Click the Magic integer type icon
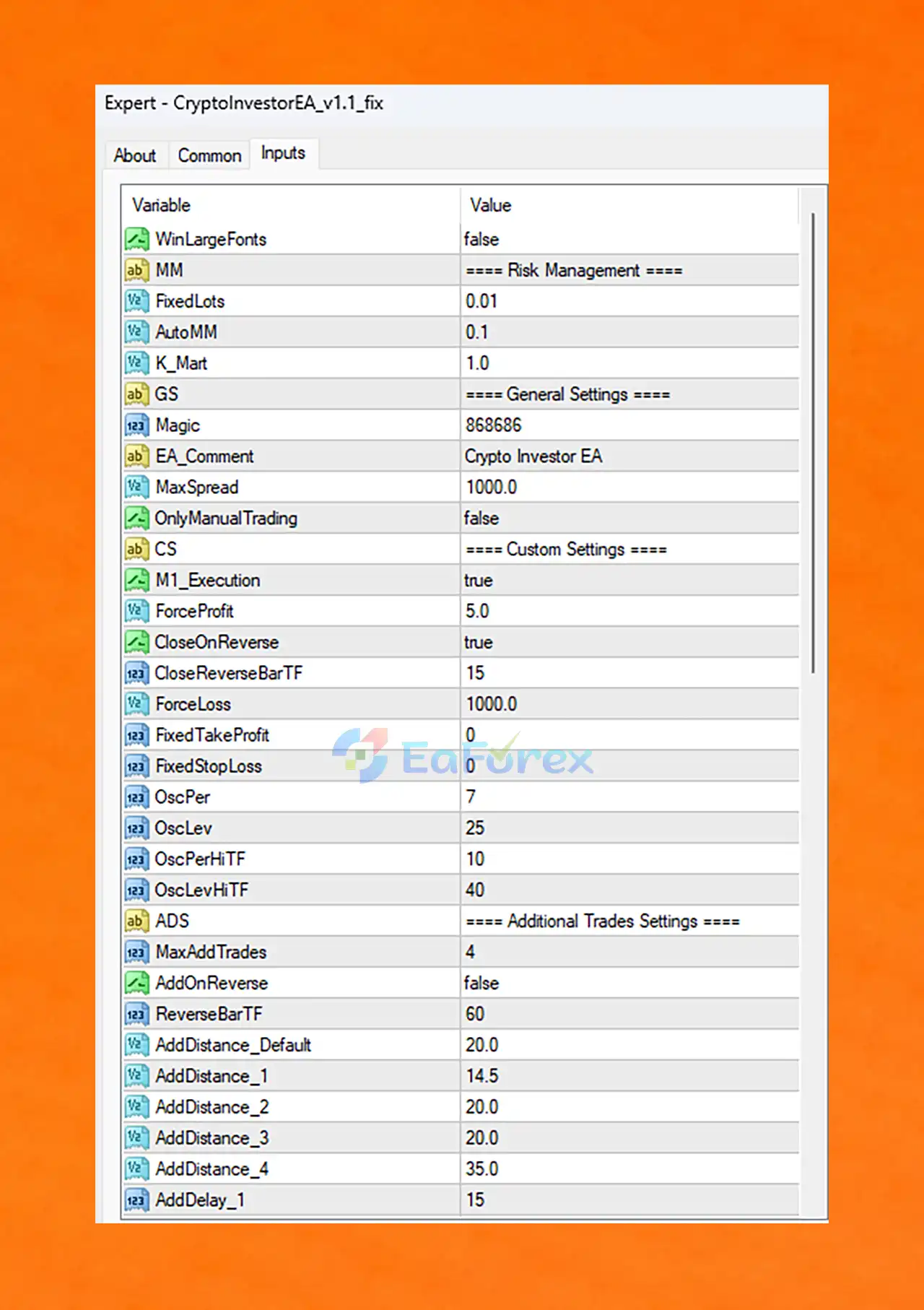Image resolution: width=924 pixels, height=1310 pixels. pos(136,425)
